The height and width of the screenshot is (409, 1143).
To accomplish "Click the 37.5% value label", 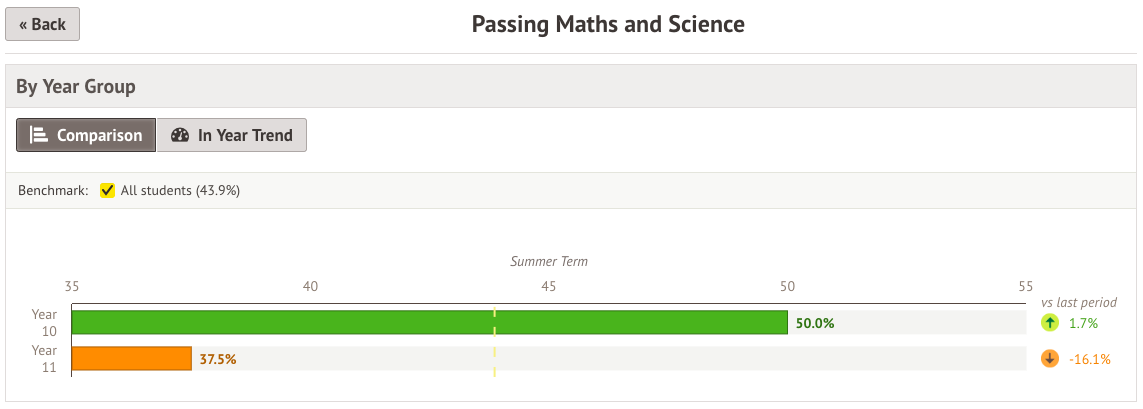I will [x=217, y=359].
